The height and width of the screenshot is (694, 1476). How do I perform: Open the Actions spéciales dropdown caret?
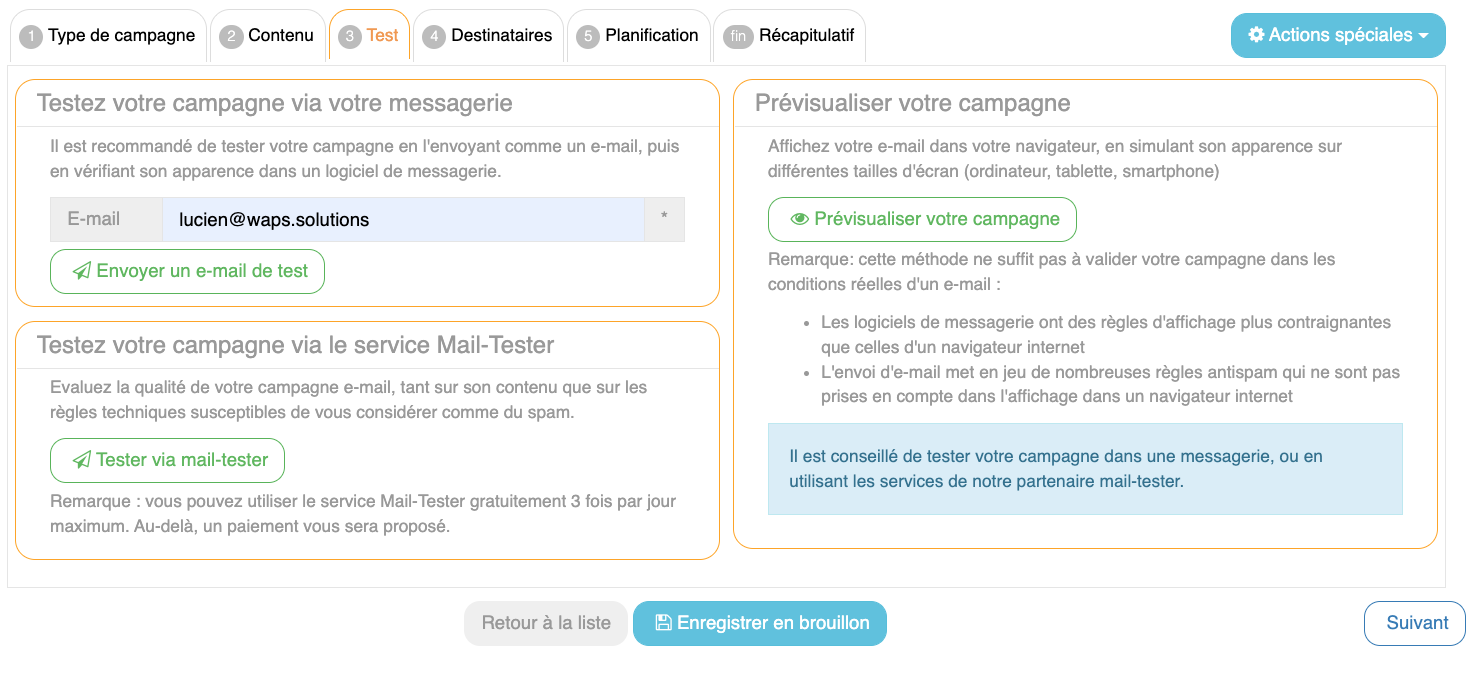click(x=1422, y=36)
